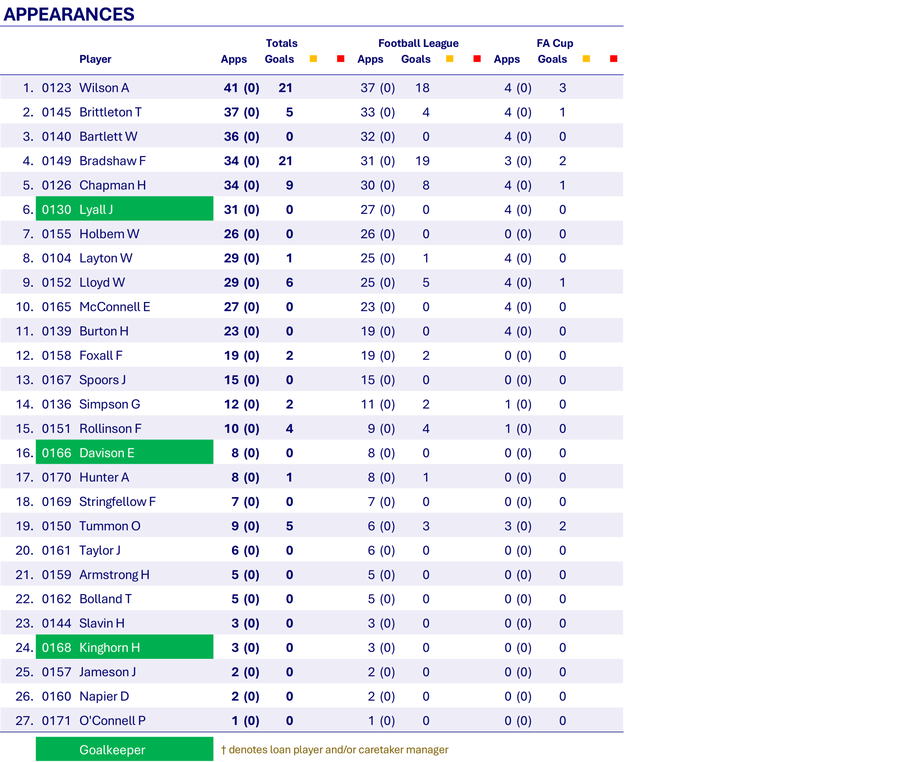900x762 pixels.
Task: Select player Slavin H
Action: [102, 623]
